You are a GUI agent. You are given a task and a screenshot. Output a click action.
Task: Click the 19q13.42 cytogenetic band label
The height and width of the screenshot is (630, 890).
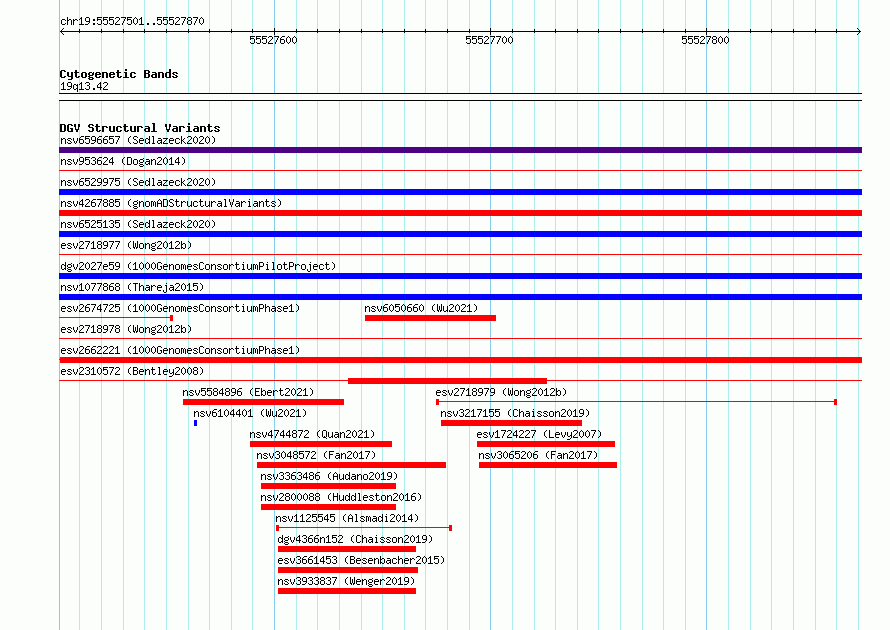(x=84, y=86)
